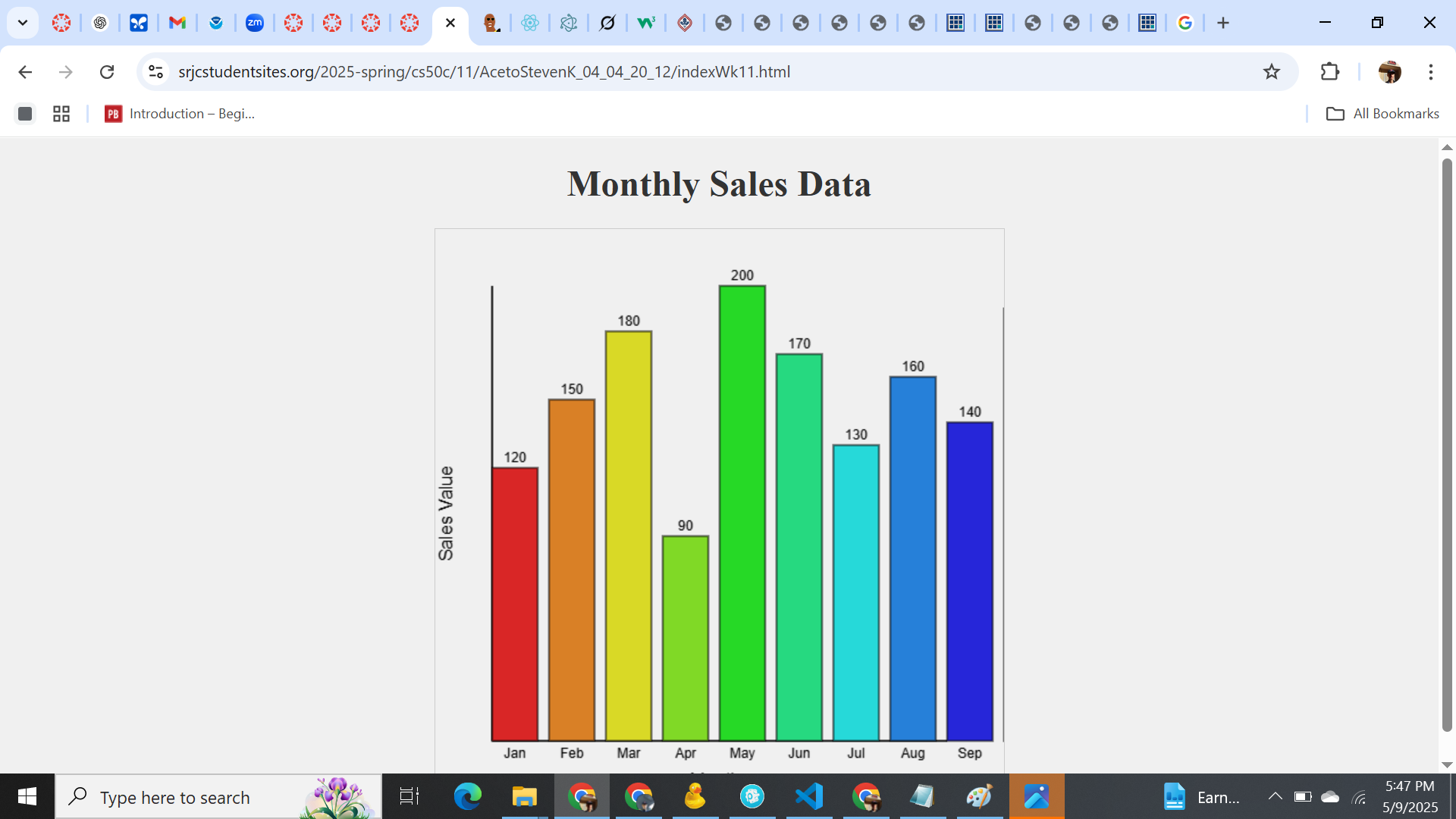Open Visual Studio Code from taskbar
1456x819 pixels.
pyautogui.click(x=809, y=796)
